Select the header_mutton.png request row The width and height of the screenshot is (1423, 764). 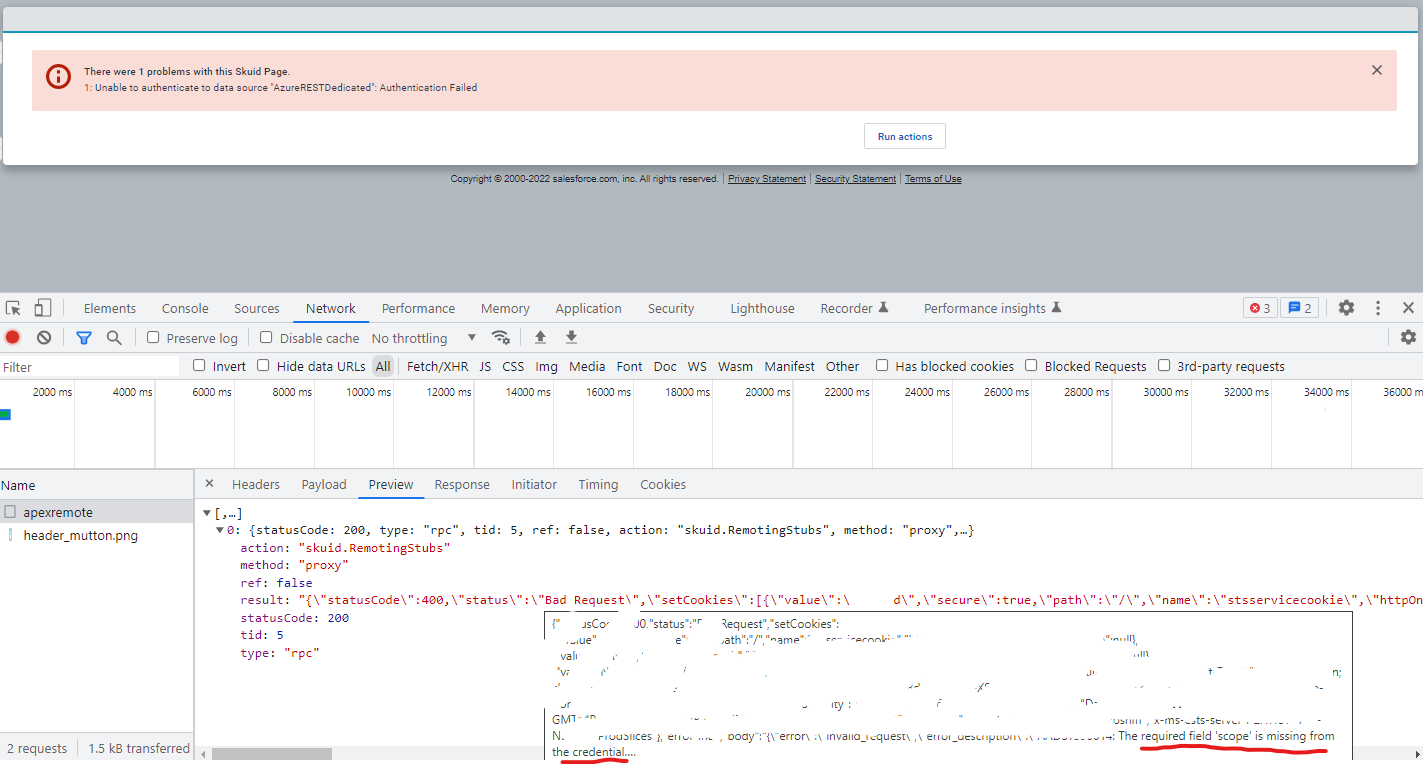pos(97,535)
